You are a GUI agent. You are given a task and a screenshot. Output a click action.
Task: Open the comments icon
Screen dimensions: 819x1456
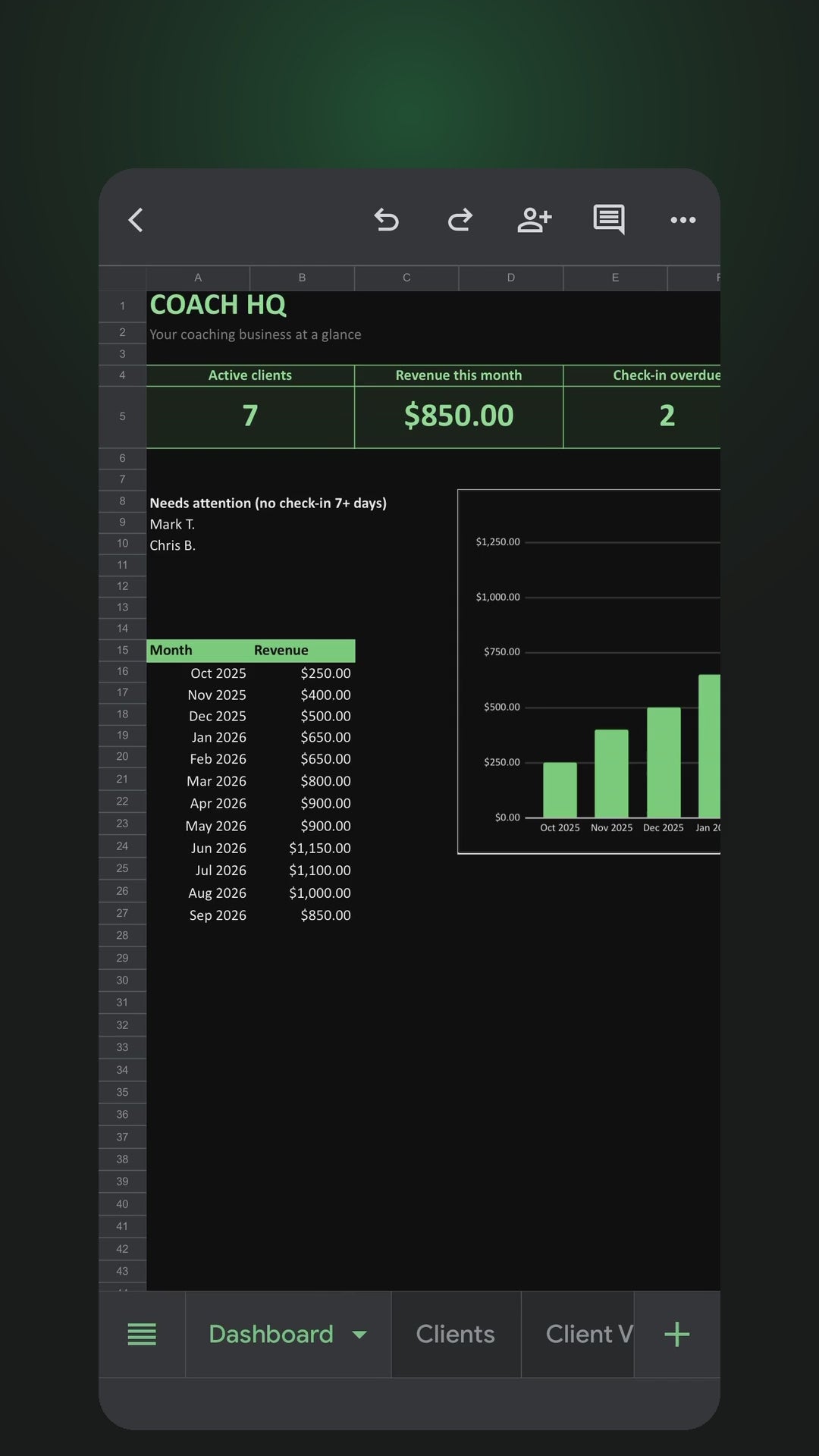pos(609,220)
